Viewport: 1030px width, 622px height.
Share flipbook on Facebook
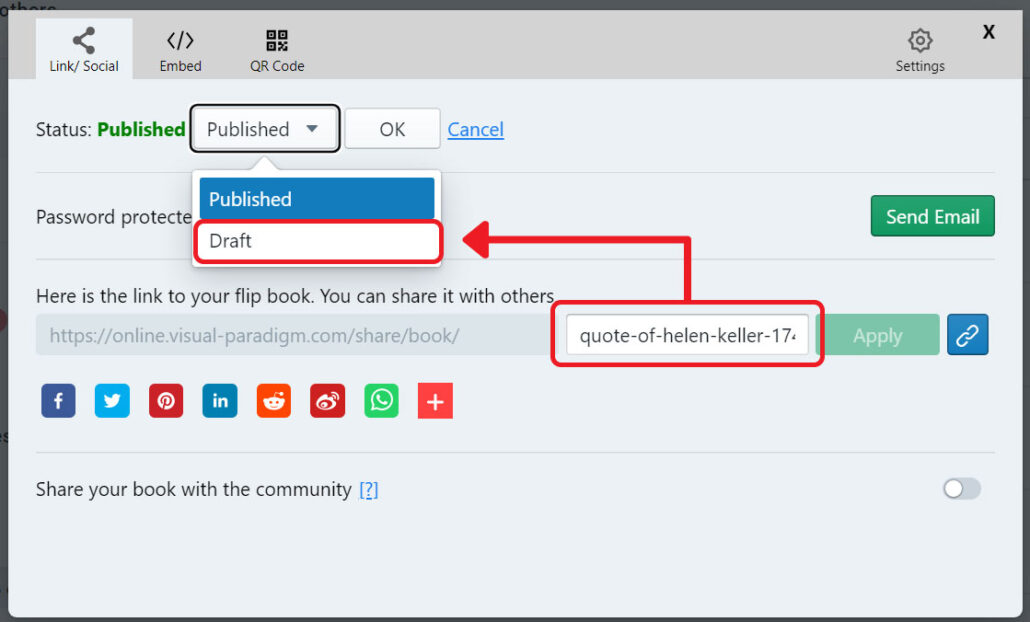tap(58, 401)
